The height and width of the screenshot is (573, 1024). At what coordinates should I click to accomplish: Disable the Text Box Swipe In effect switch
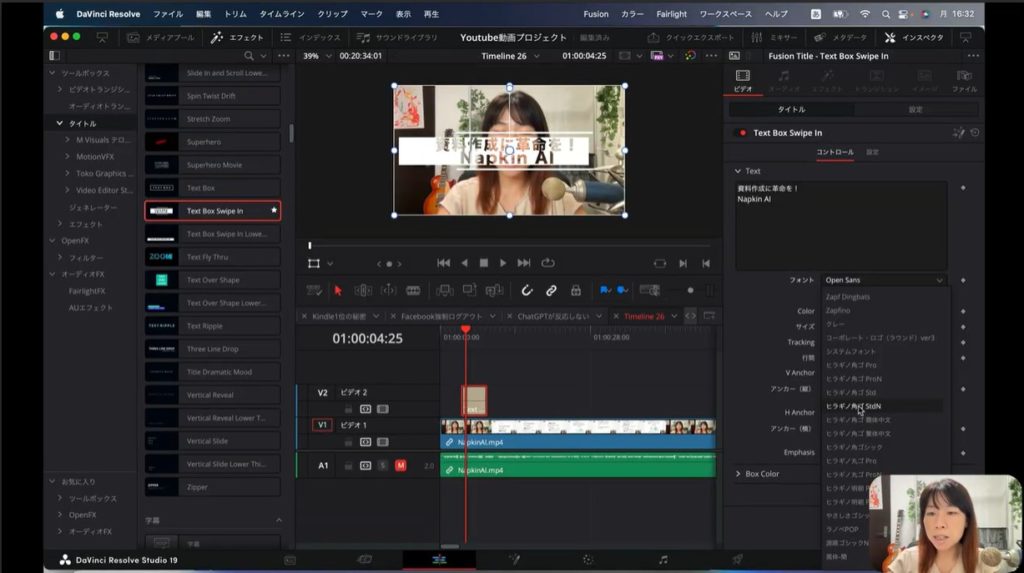coord(741,132)
